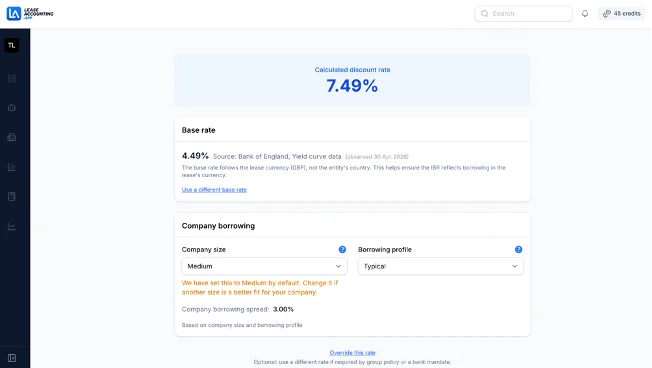Click 'Override this rate' link

click(x=352, y=353)
